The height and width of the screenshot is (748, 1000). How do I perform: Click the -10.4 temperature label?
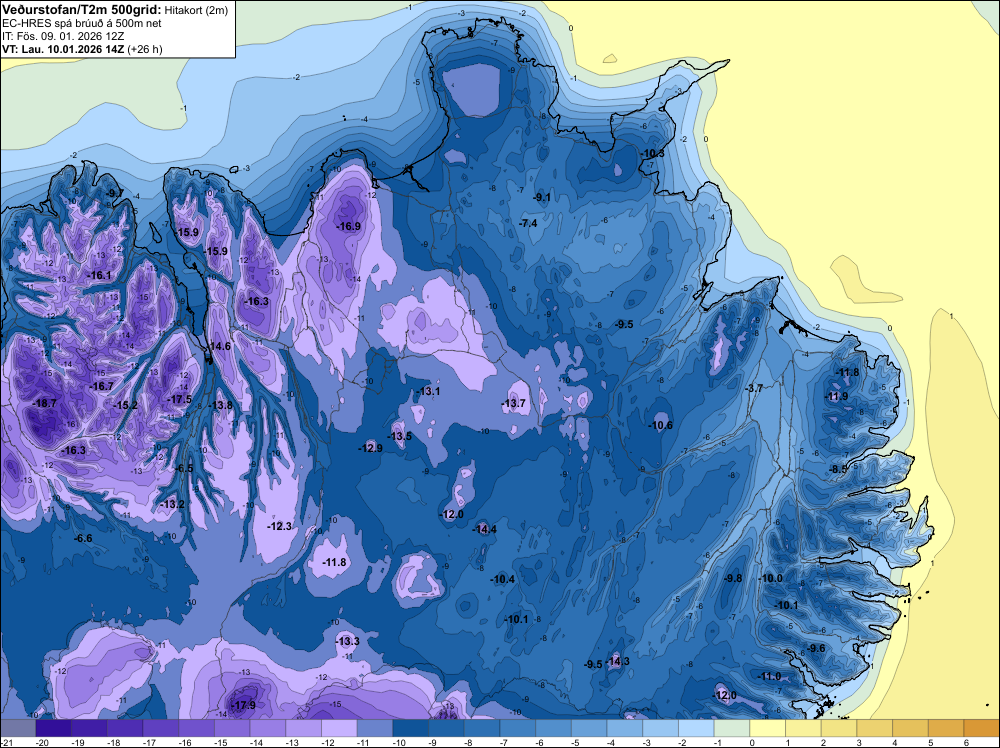(x=503, y=579)
